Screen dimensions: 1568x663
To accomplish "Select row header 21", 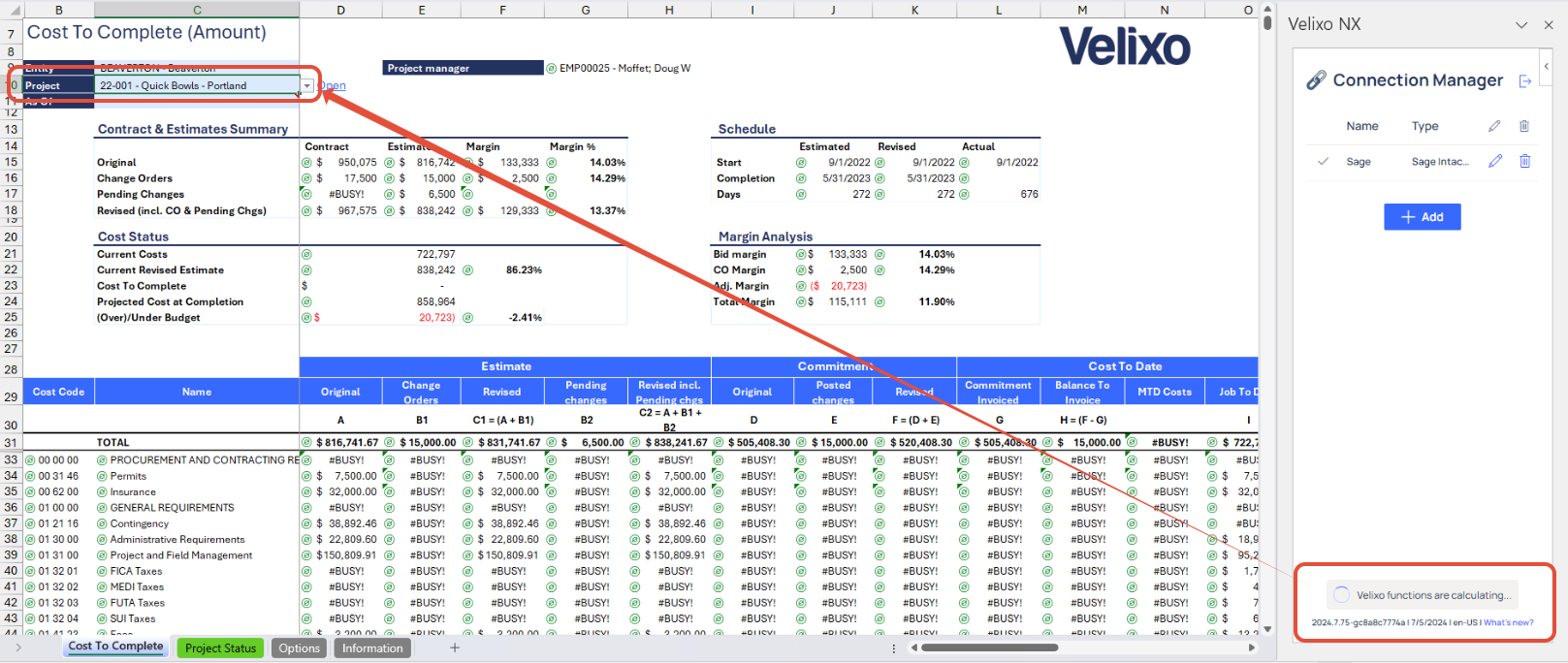I will (11, 254).
